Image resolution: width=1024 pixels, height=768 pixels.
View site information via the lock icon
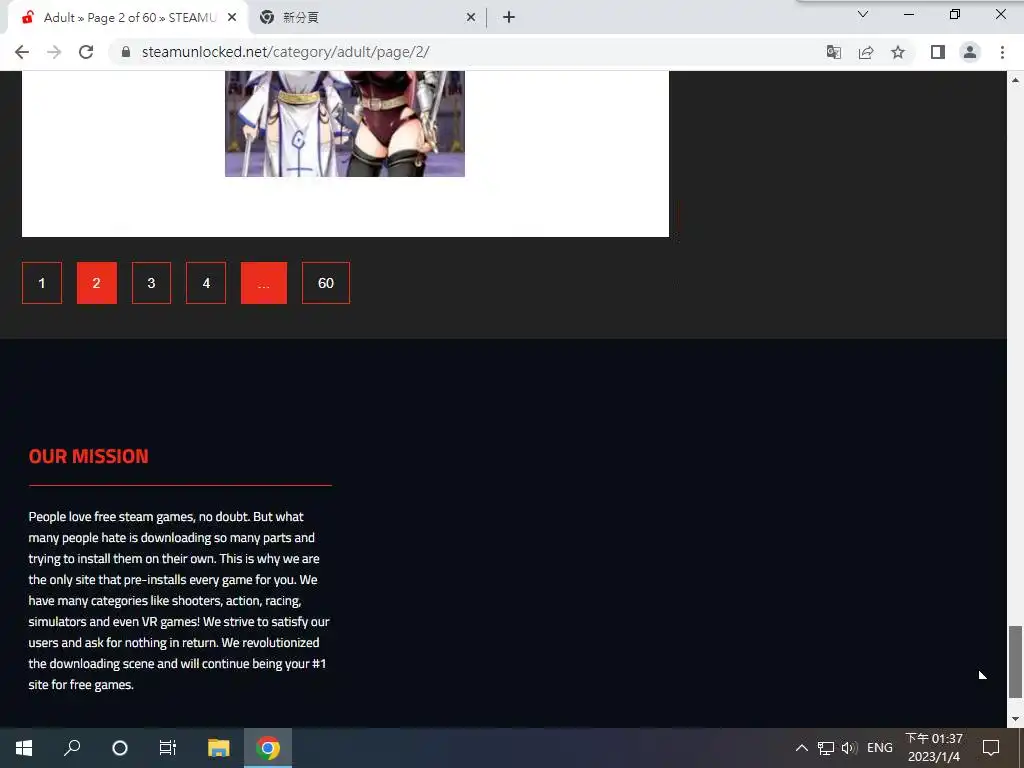126,52
